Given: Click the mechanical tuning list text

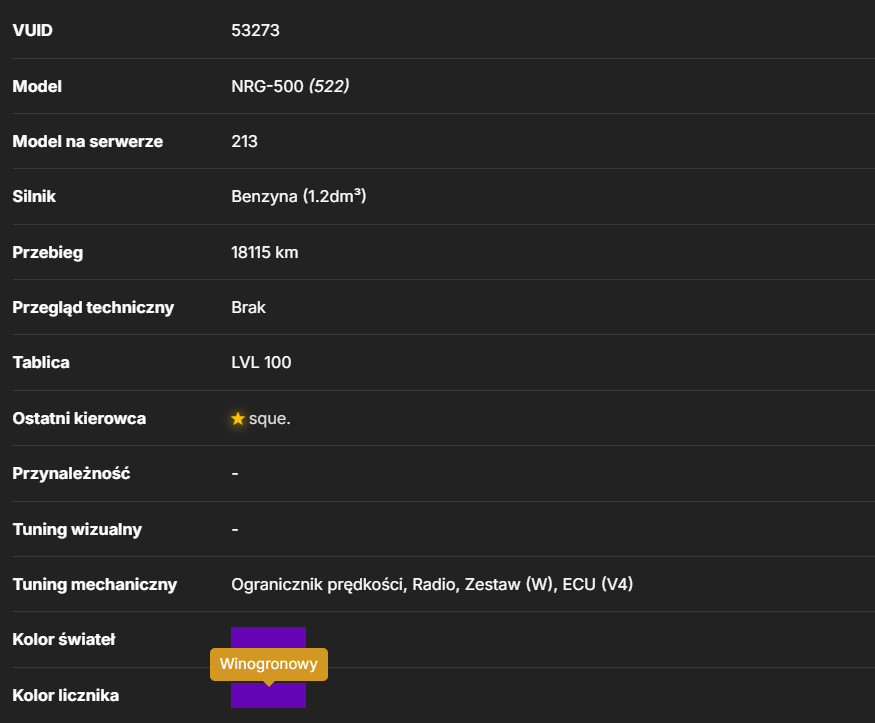Looking at the screenshot, I should coord(432,584).
